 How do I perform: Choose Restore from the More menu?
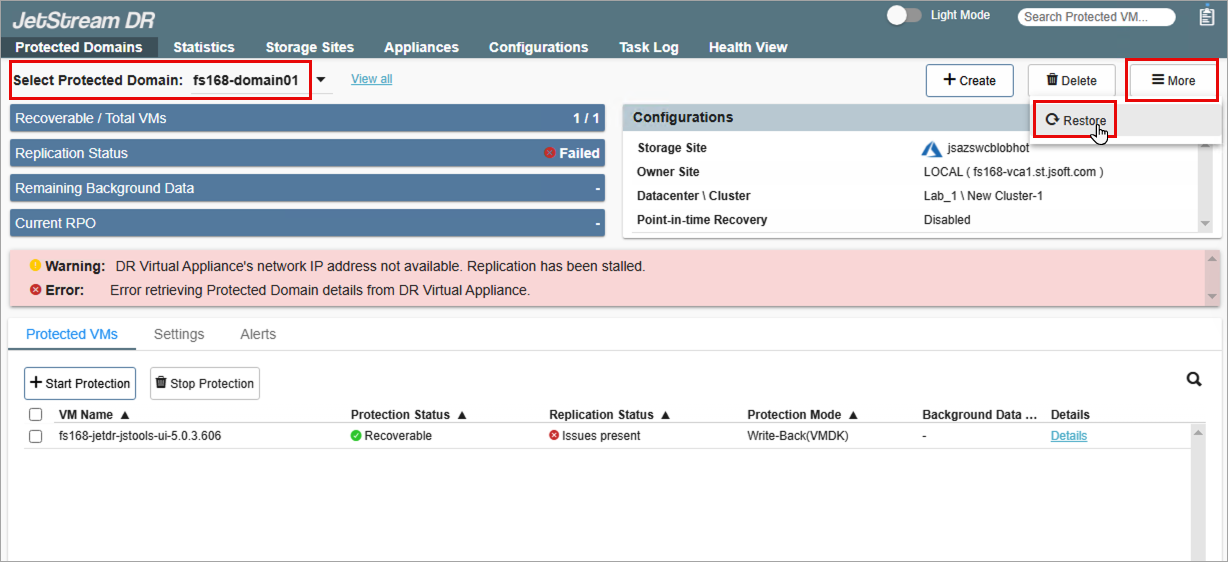(1075, 121)
